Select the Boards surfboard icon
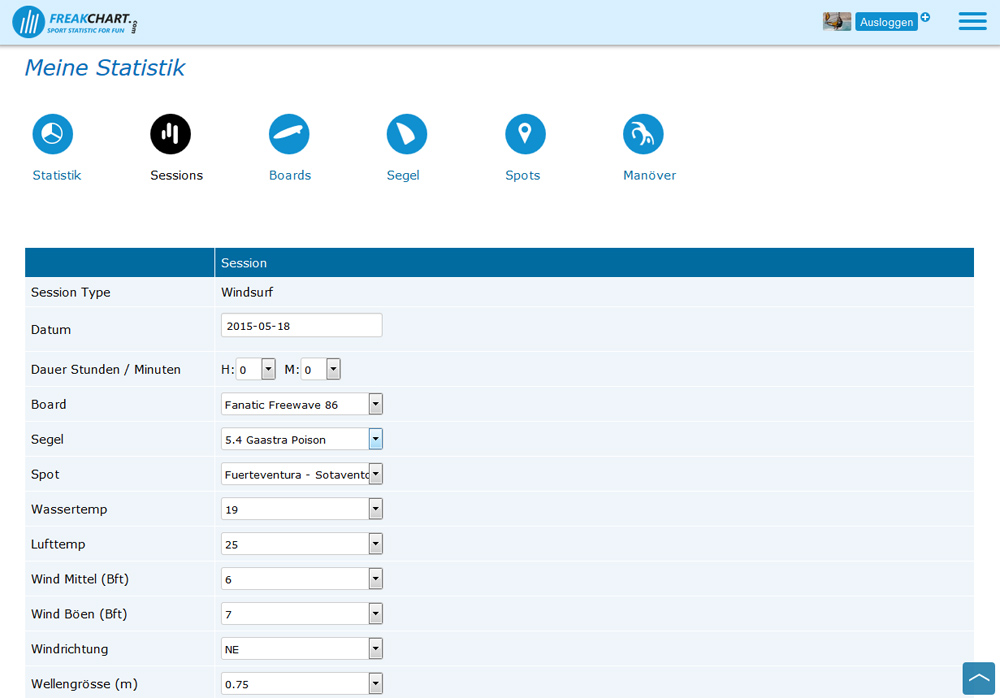1000x698 pixels. [x=289, y=134]
